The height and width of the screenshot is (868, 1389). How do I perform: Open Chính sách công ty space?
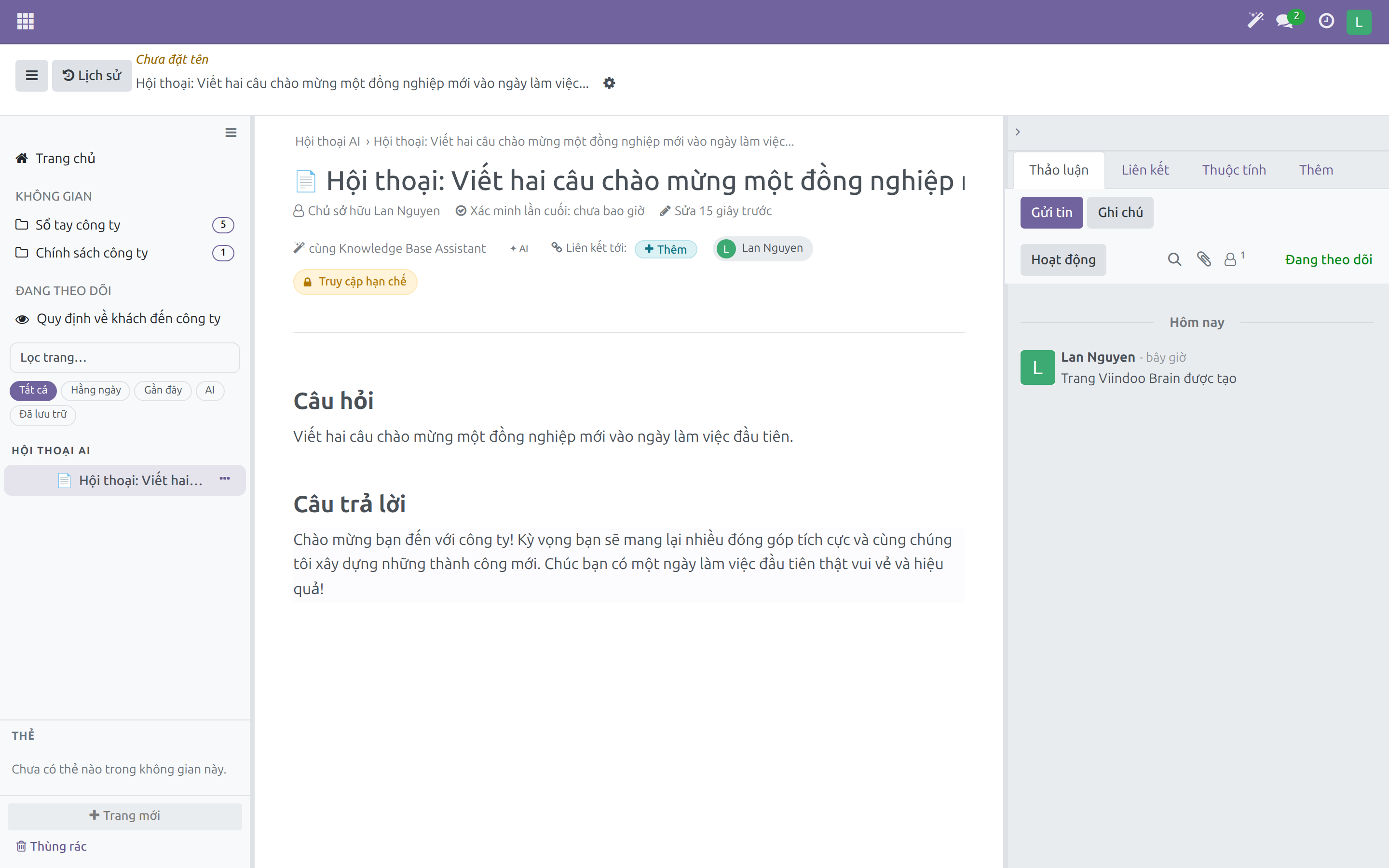(x=124, y=253)
